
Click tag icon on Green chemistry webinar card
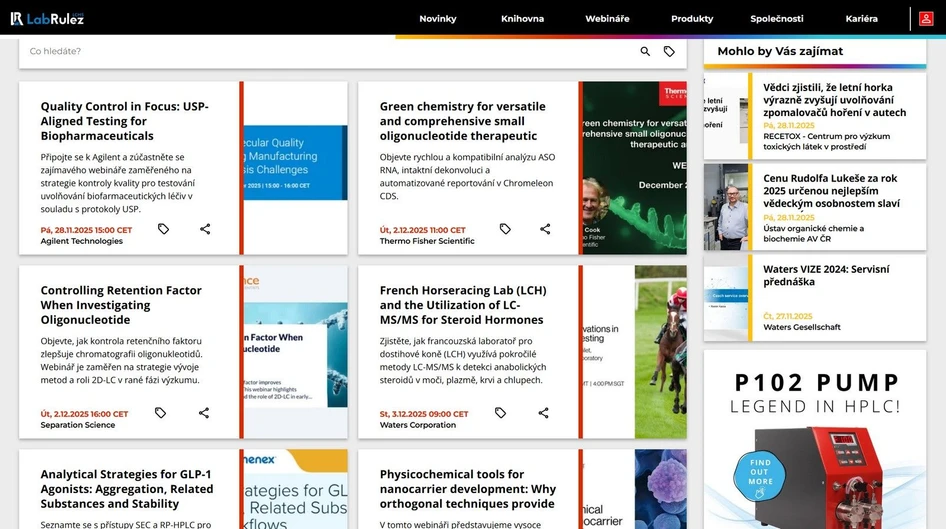505,229
